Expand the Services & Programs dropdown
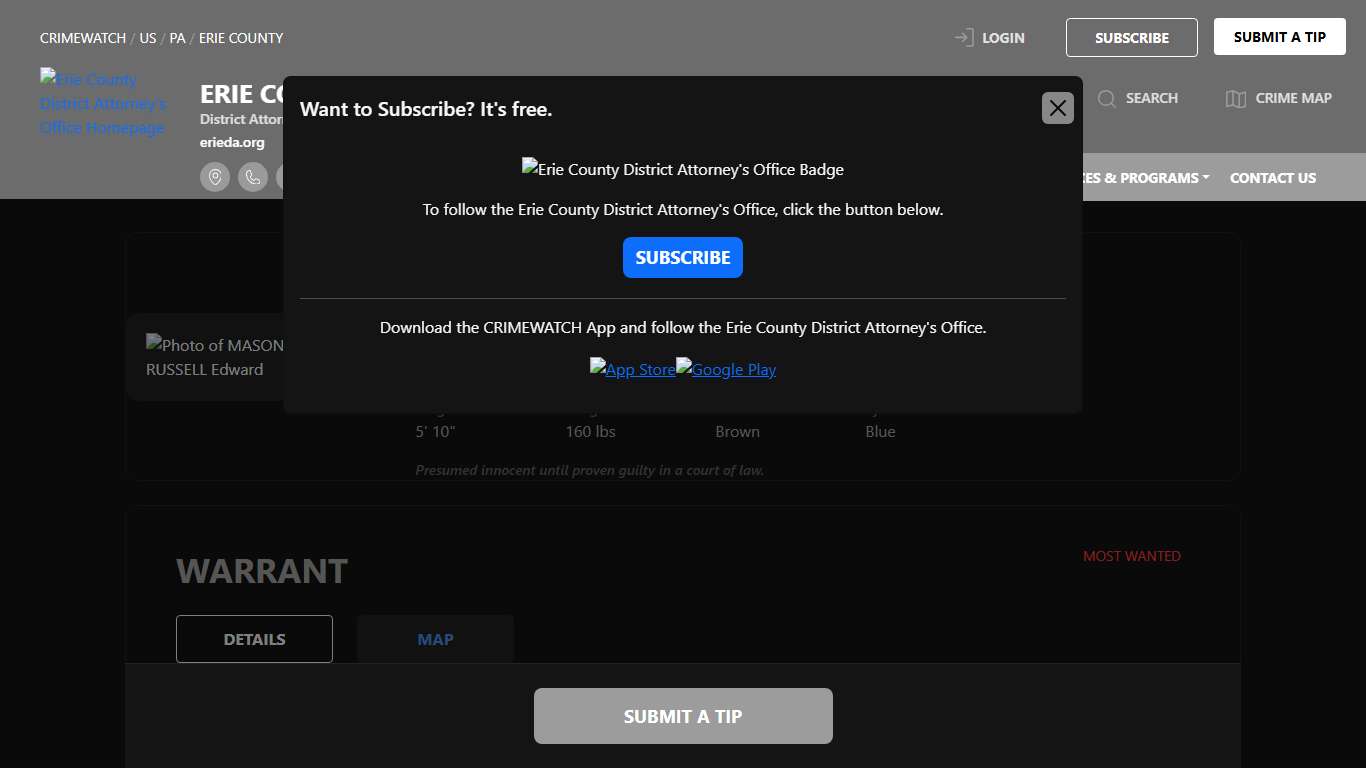 pos(1145,178)
